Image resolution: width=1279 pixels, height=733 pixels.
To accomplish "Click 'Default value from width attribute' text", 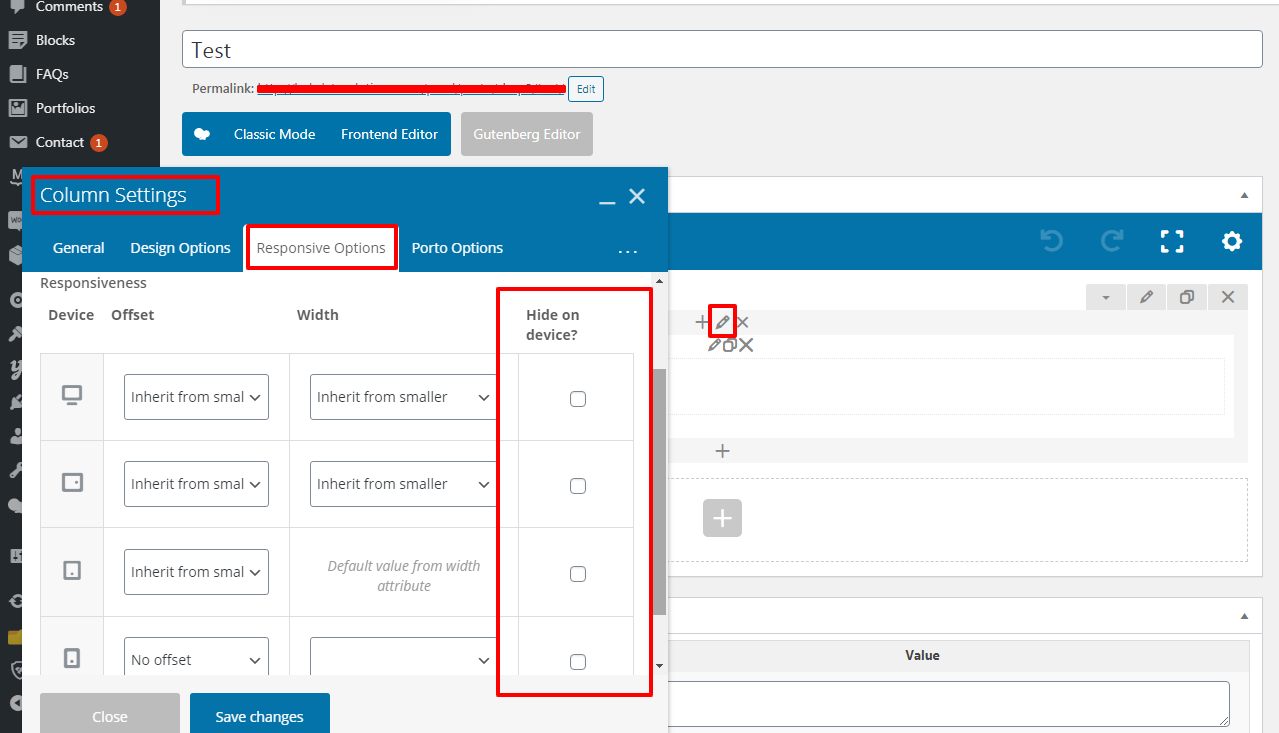I will [x=404, y=576].
